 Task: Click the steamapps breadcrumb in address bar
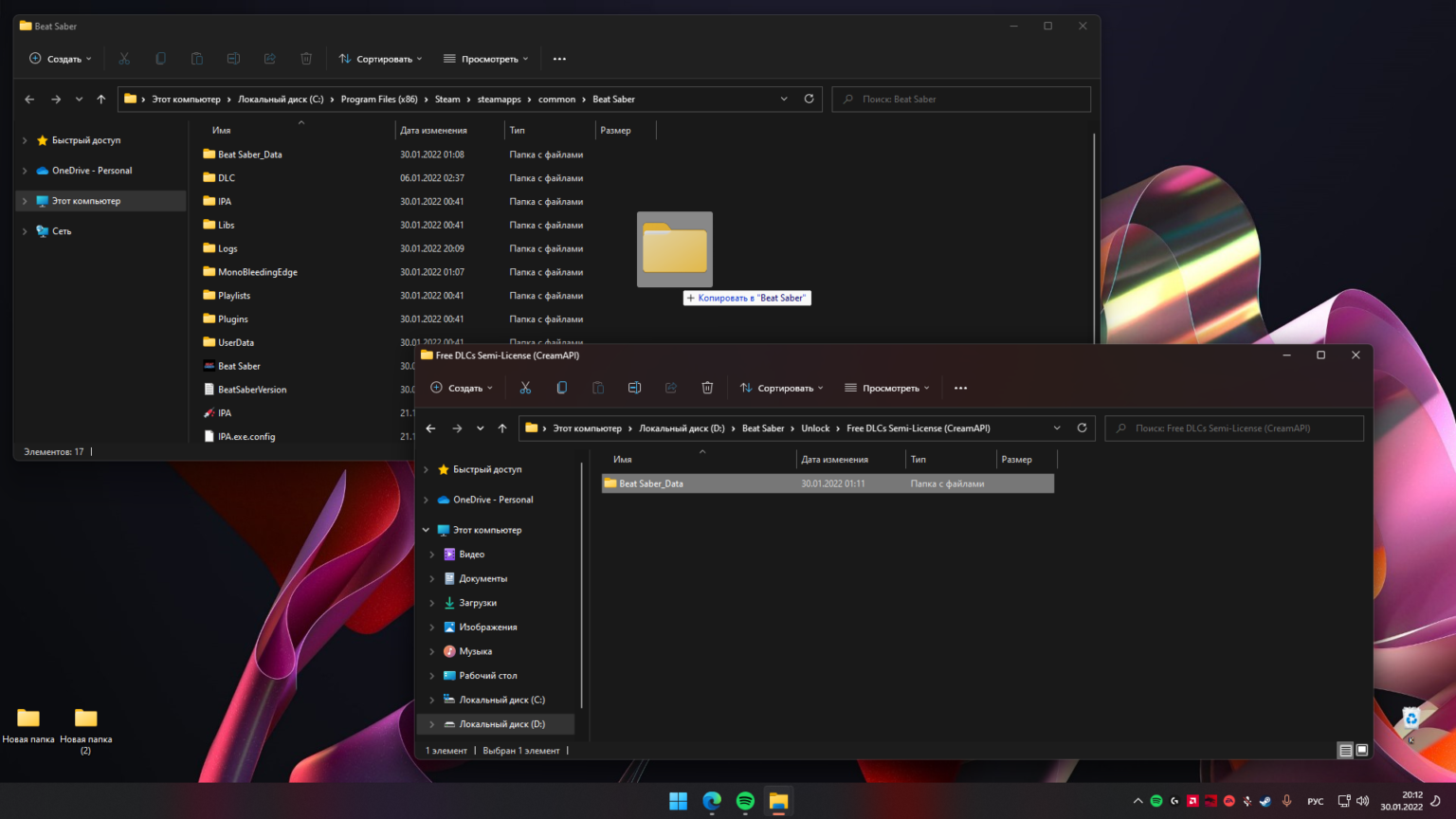(x=499, y=100)
